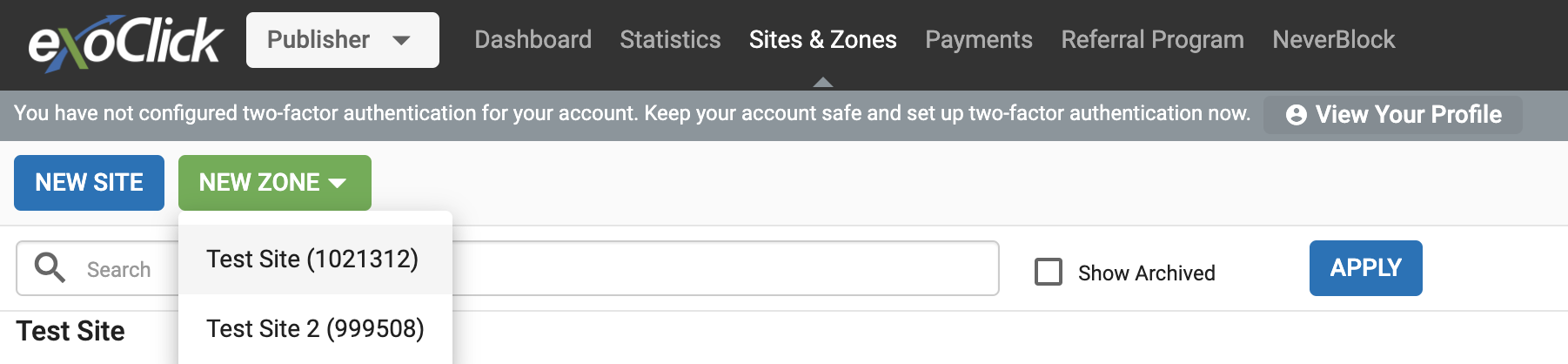The image size is (1568, 364).
Task: Open the Referral Program tab
Action: tap(1152, 40)
